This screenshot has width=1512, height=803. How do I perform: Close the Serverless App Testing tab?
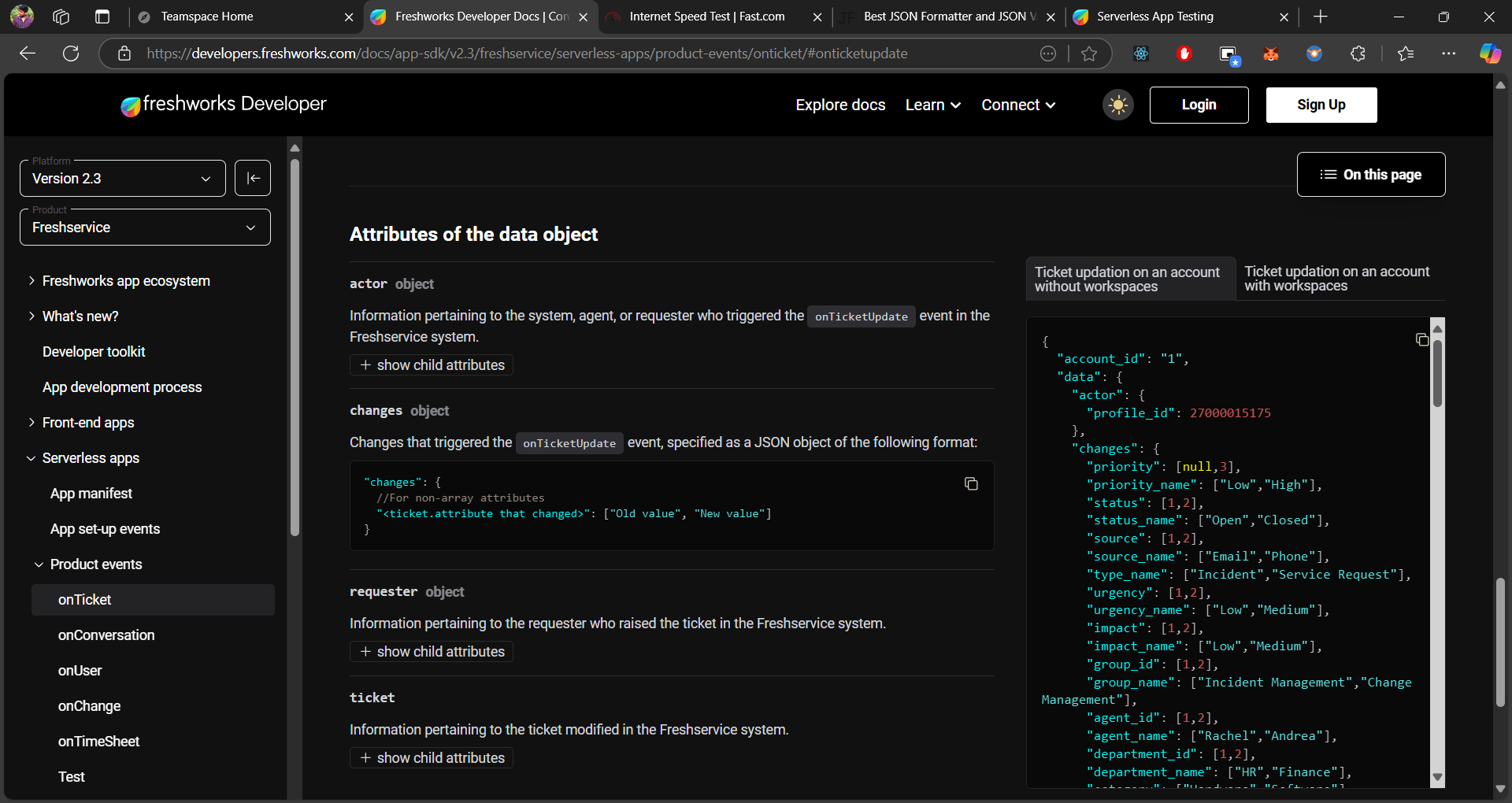tap(1284, 17)
